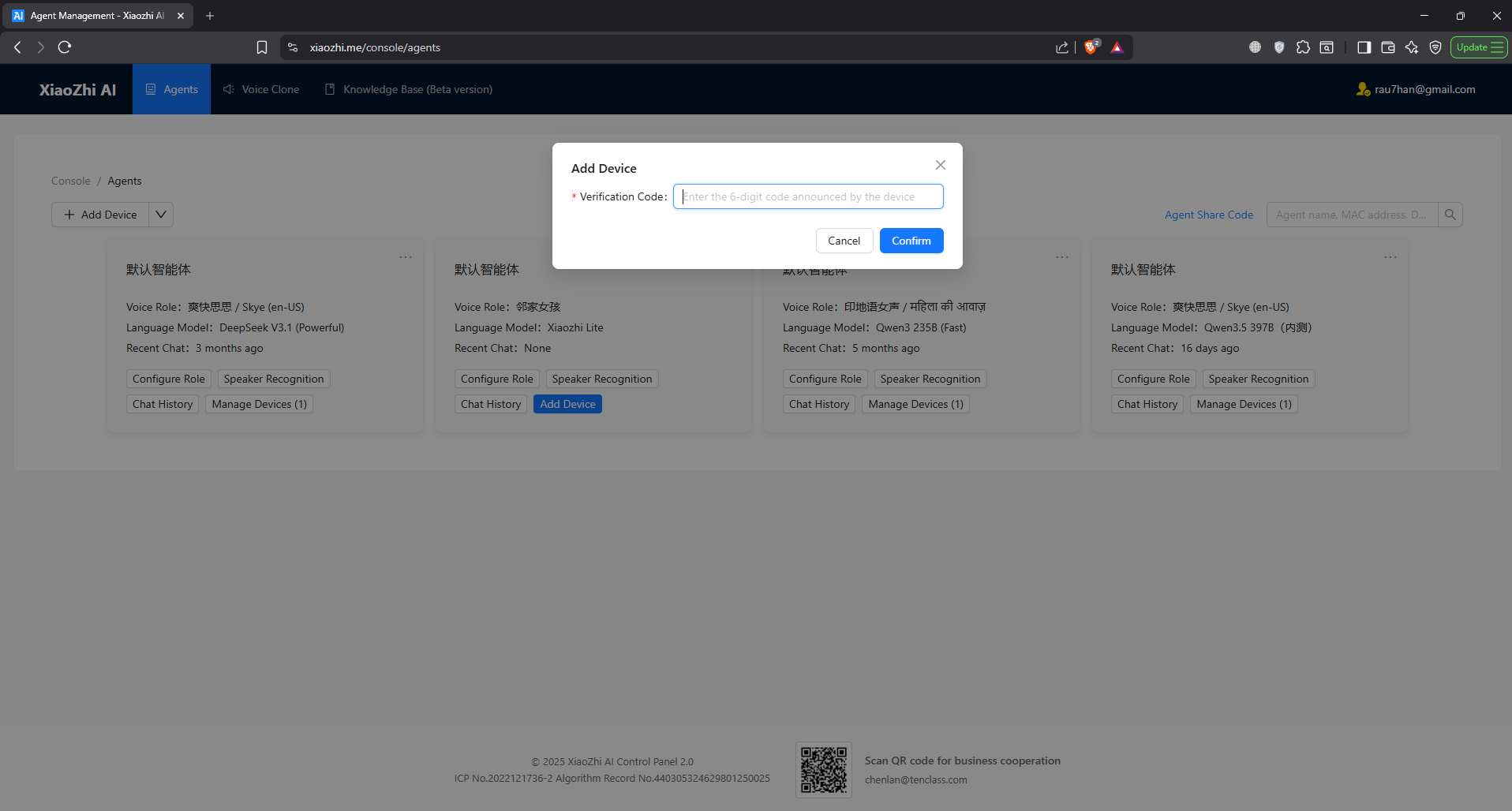
Task: Click the address bar URL
Action: (x=375, y=47)
